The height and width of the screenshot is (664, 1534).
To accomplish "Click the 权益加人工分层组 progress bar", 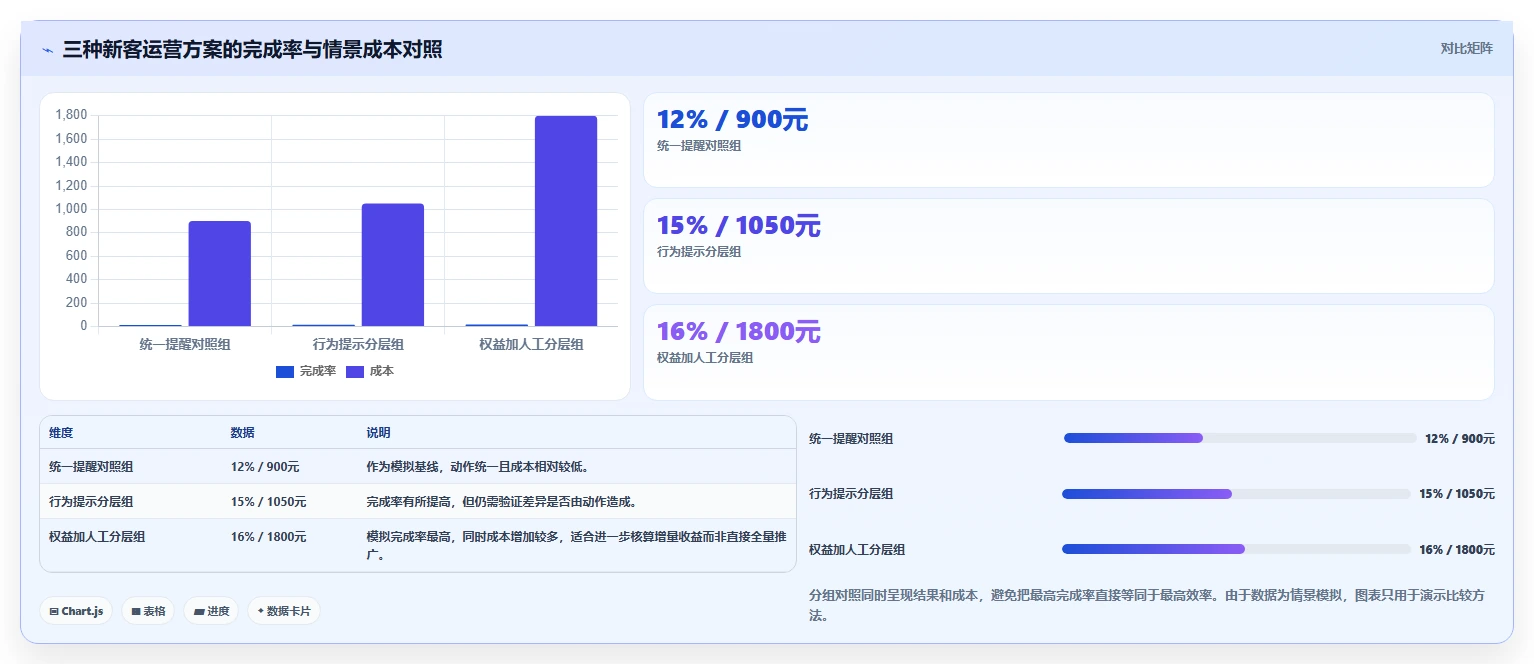I will 1236,549.
